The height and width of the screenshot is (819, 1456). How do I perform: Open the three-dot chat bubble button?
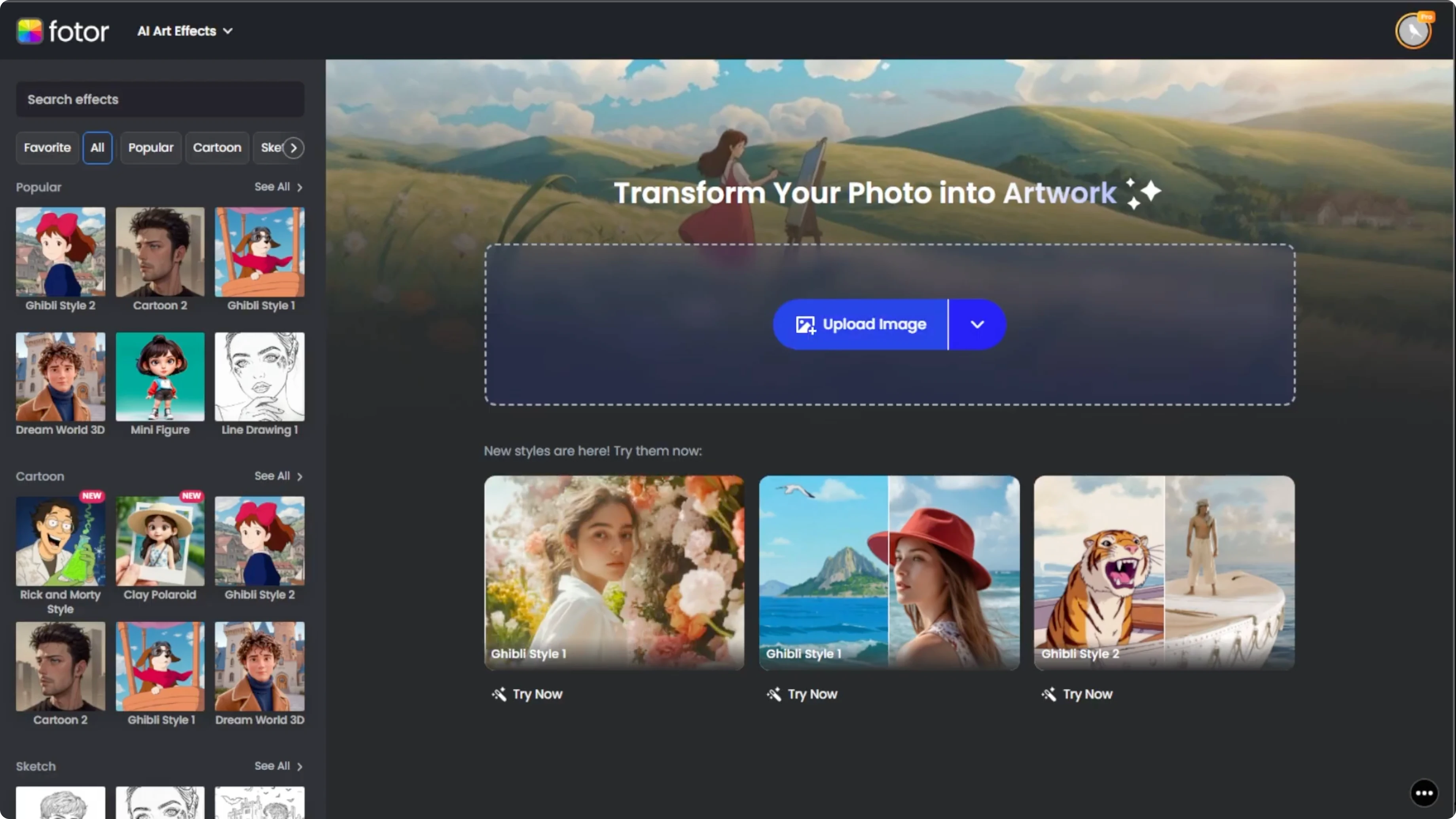(1424, 793)
